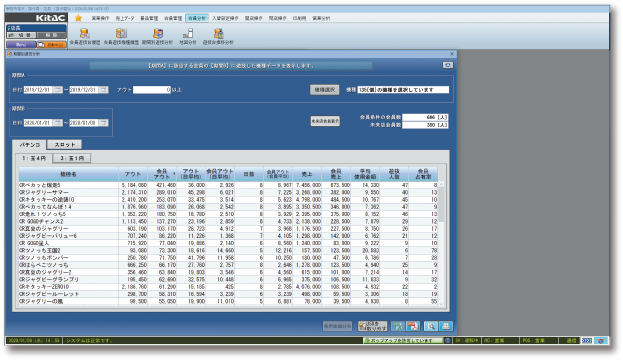The width and height of the screenshot is (623, 360).
Task: Sort by 機種名 column header
Action: 68,174
